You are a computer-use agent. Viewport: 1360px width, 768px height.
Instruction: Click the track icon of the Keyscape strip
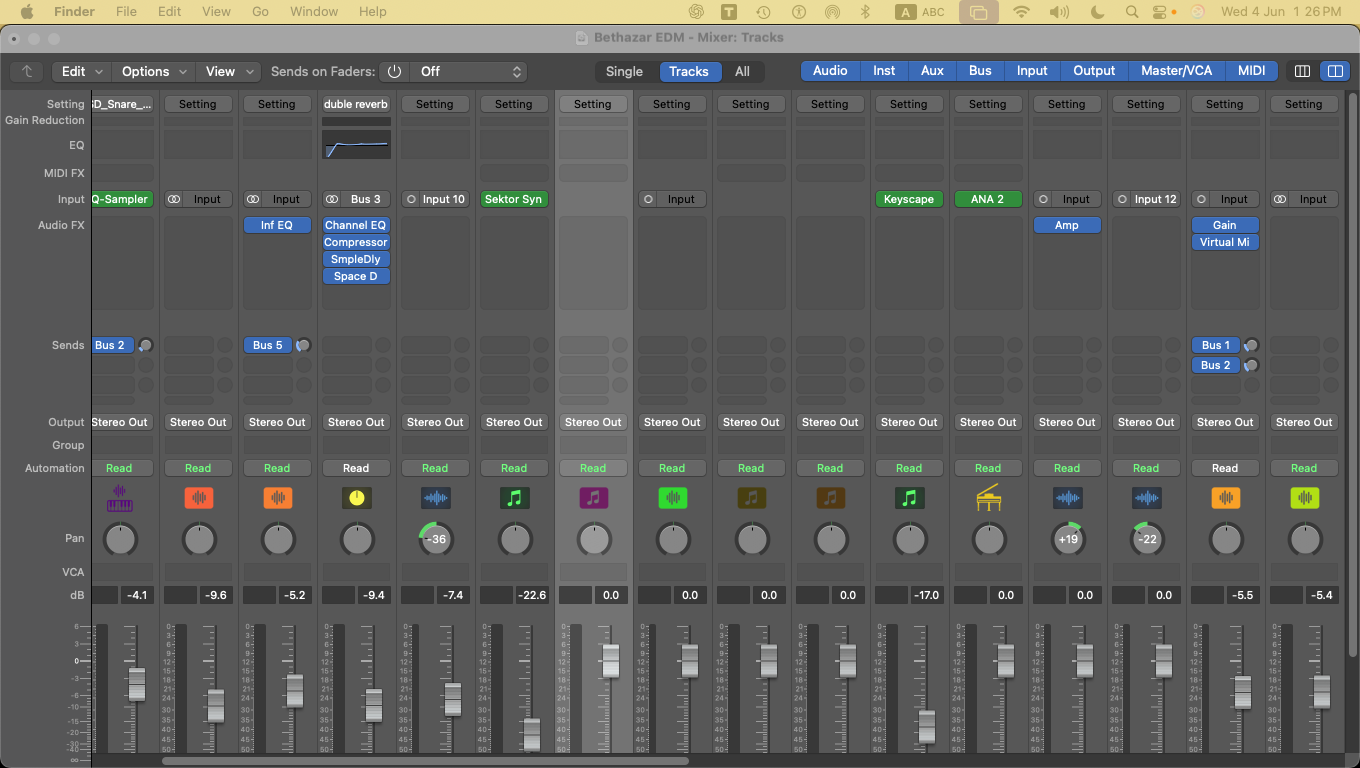[x=909, y=497]
